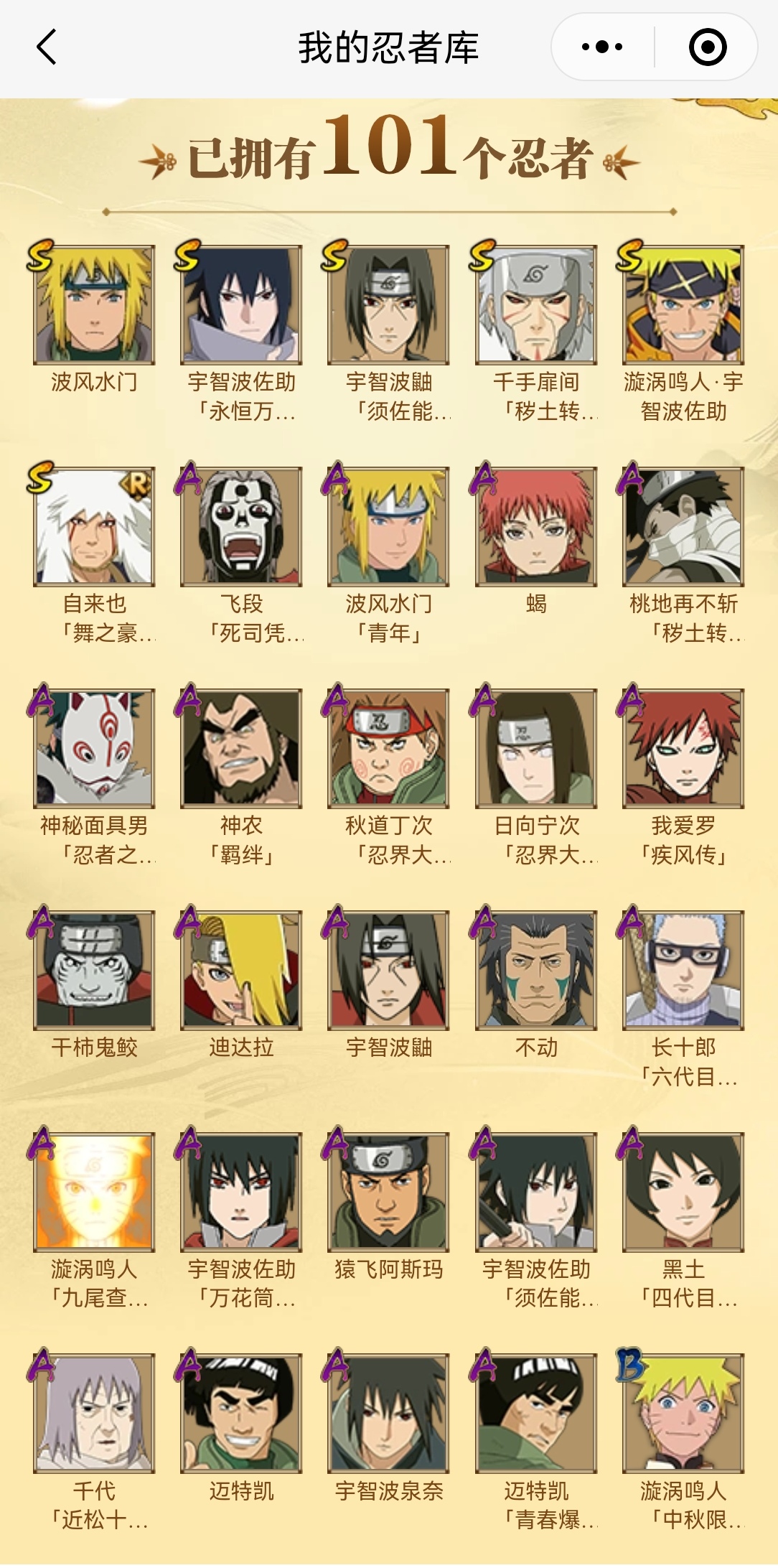Select S-rank 波风水门 ninja portrait
The width and height of the screenshot is (778, 1568).
click(x=94, y=304)
